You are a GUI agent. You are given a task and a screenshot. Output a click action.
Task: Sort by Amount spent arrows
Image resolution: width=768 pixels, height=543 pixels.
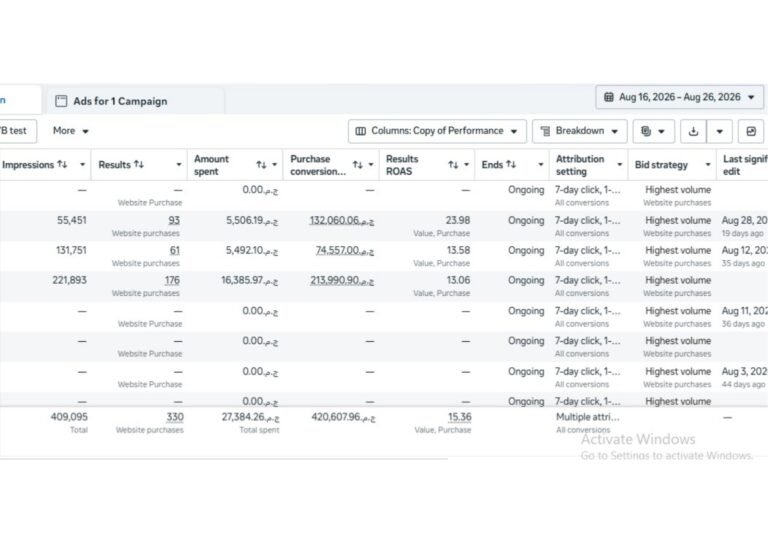tap(261, 165)
